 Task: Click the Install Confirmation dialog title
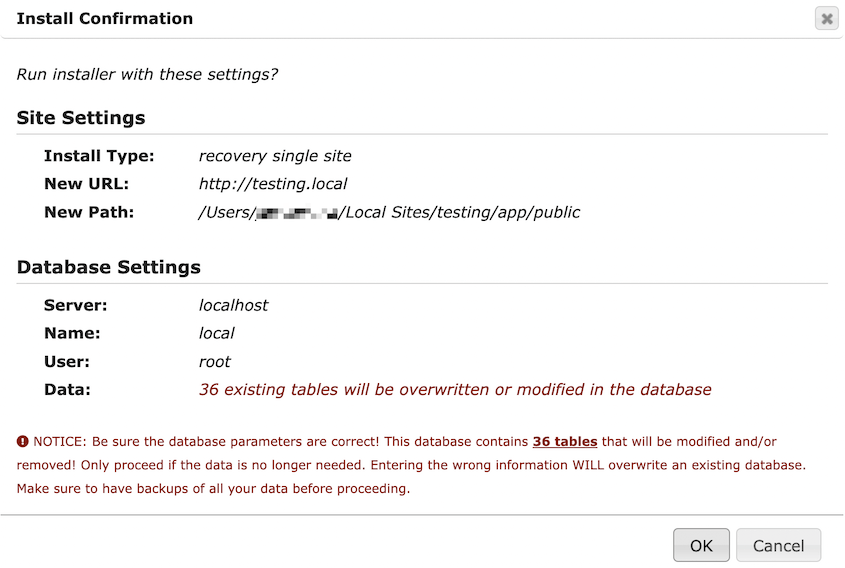coord(105,18)
